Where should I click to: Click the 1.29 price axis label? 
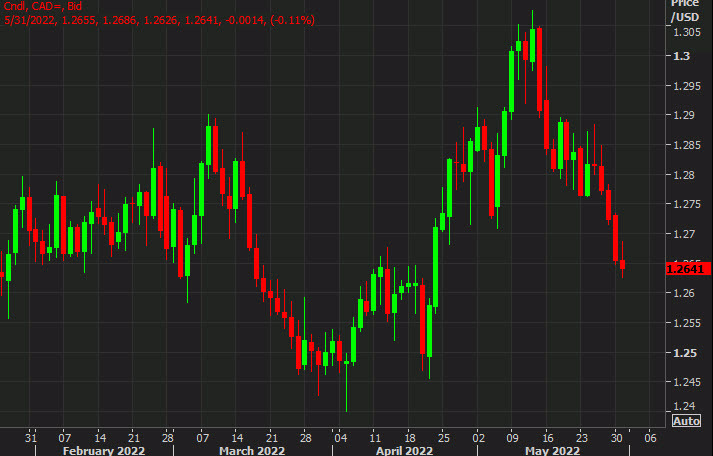point(684,115)
